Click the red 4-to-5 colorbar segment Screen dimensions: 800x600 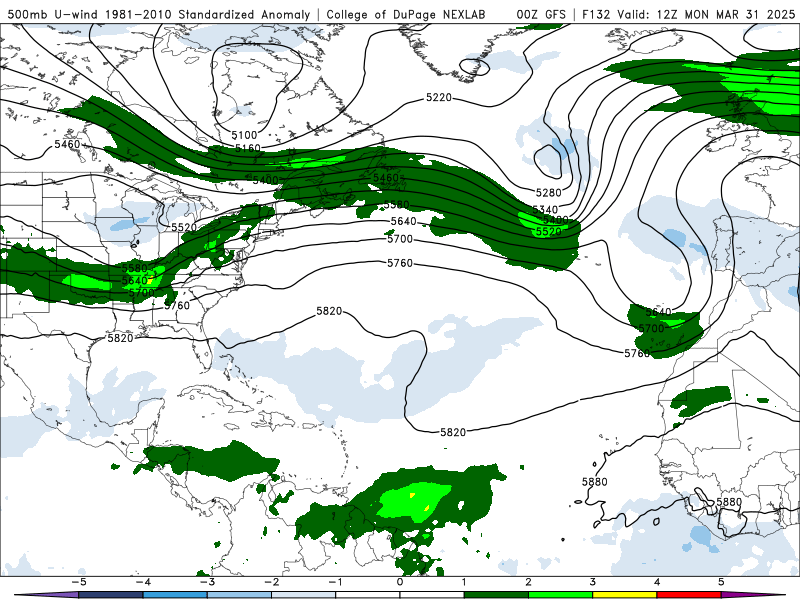coord(689,595)
